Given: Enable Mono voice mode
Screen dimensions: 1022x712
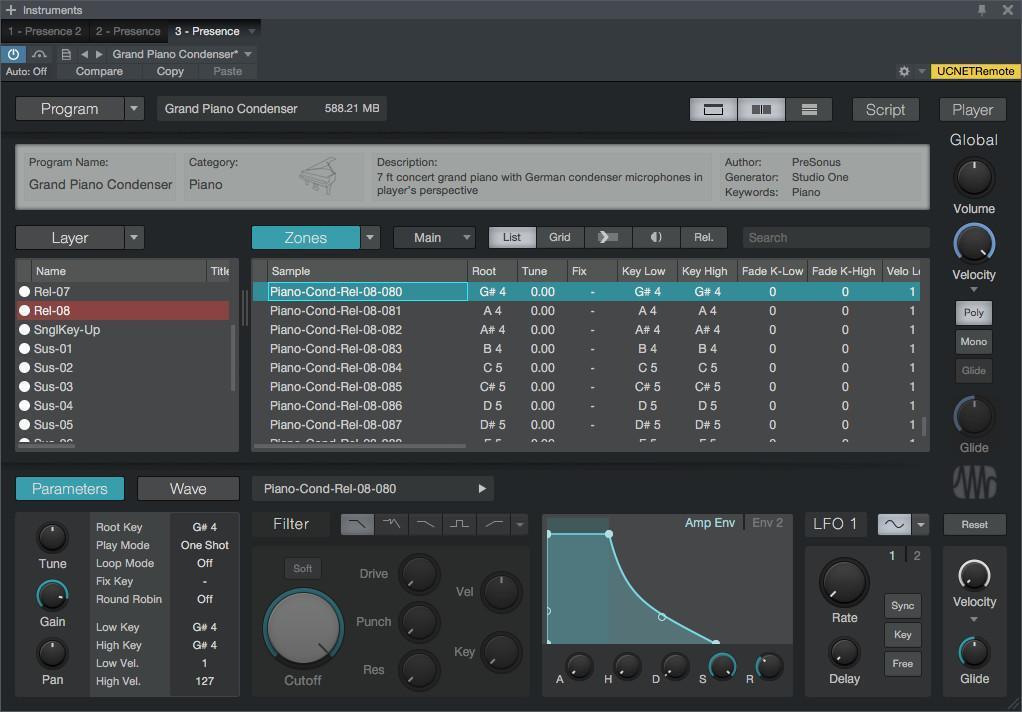Looking at the screenshot, I should [973, 341].
